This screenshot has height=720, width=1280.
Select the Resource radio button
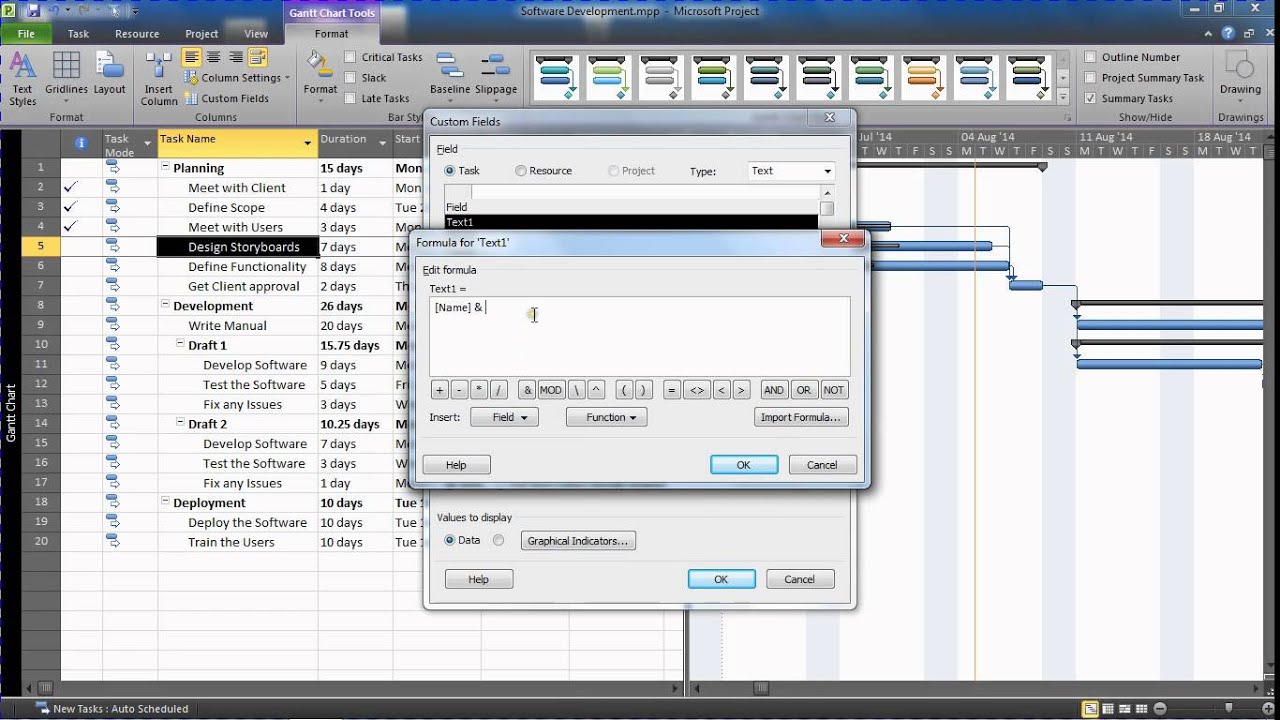(521, 171)
